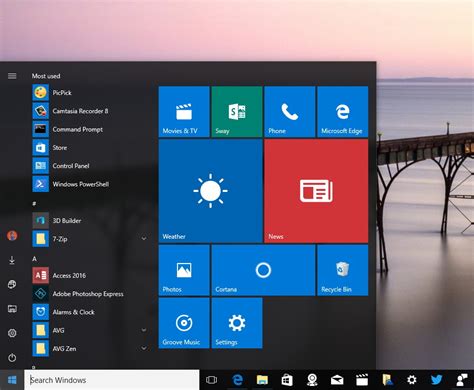Screen dimensions: 474x390
Task: Open Edge from the taskbar
Action: [x=237, y=380]
